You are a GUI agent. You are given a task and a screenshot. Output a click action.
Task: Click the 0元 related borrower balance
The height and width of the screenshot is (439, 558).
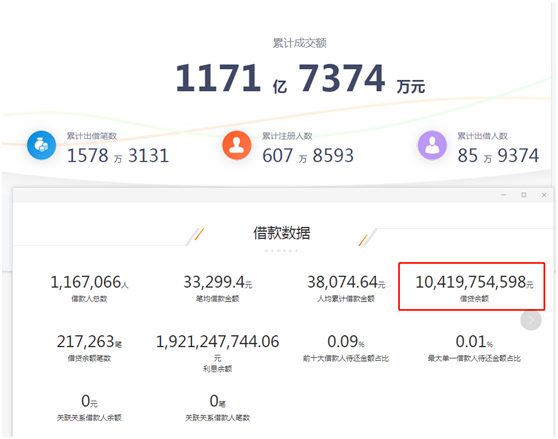tap(89, 401)
